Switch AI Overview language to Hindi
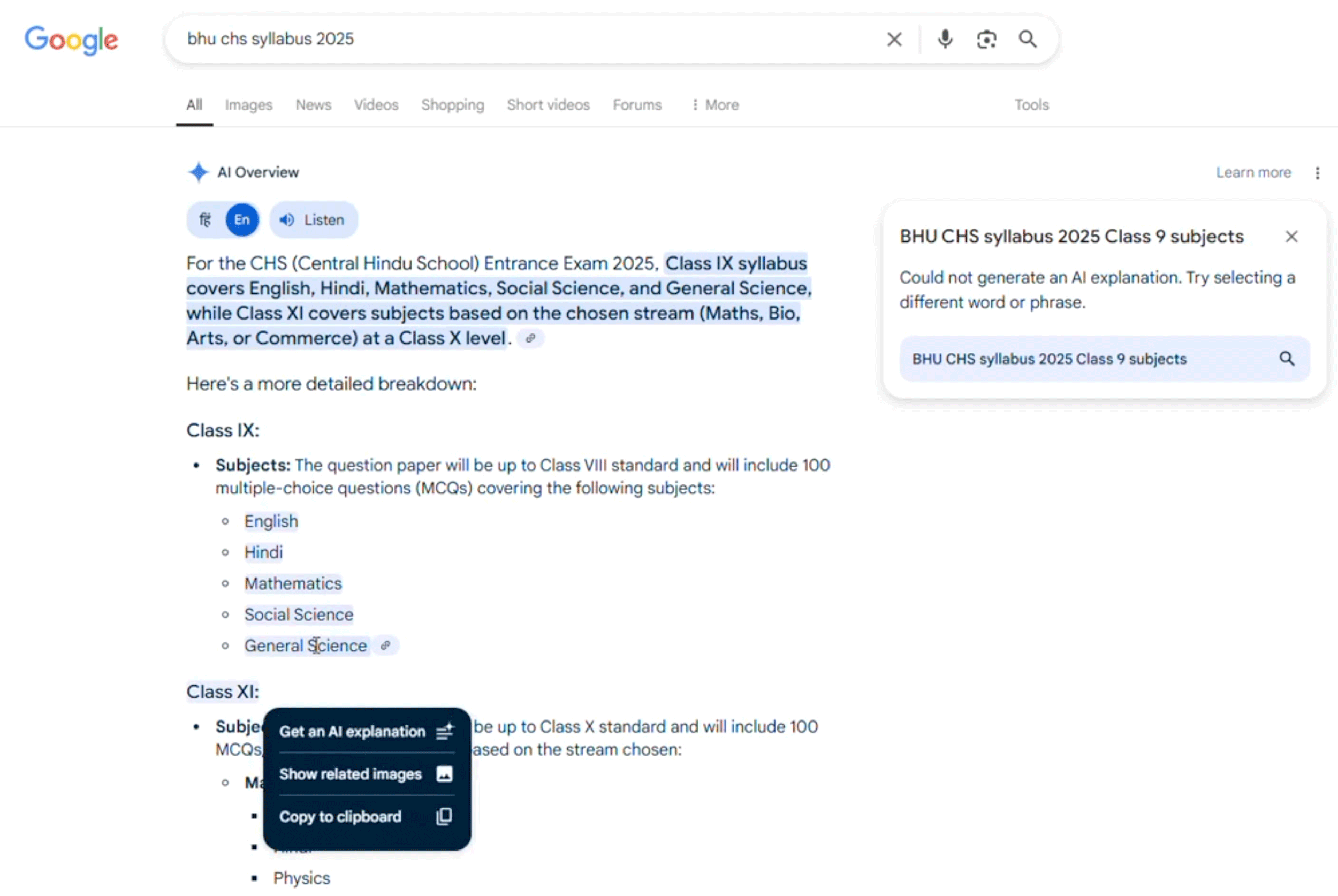Image resolution: width=1338 pixels, height=896 pixels. coord(205,219)
